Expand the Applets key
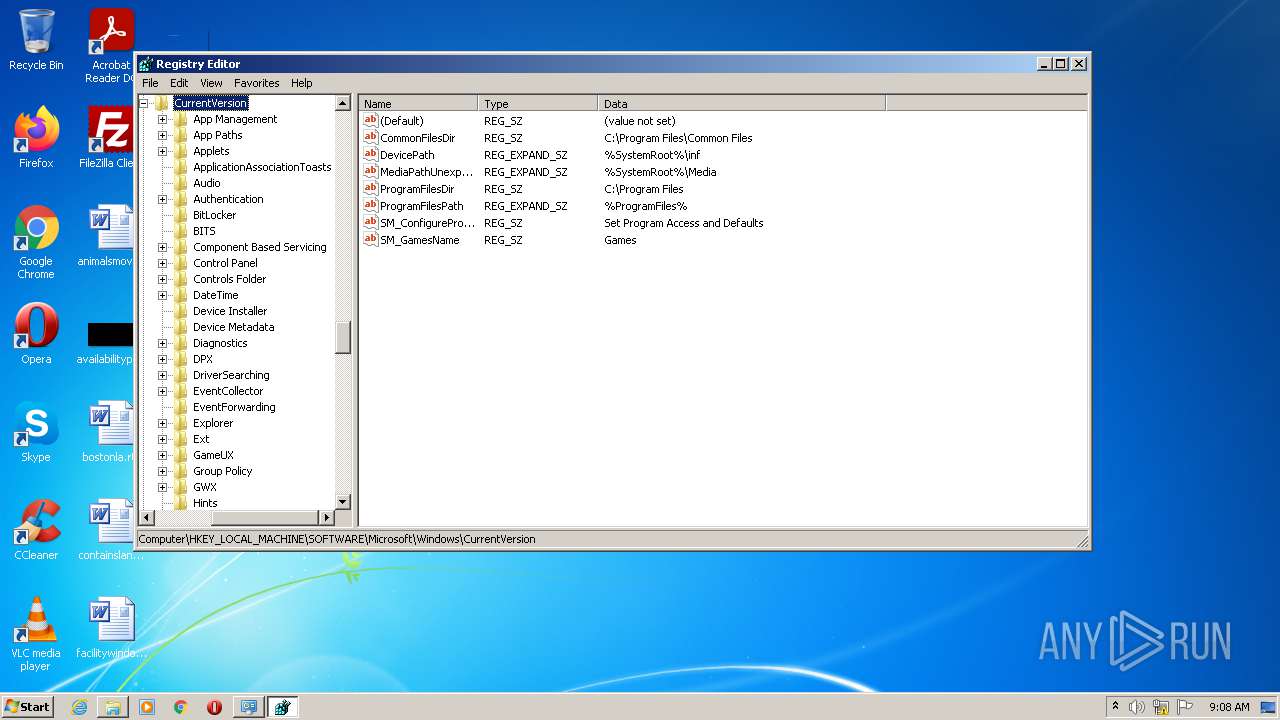 162,151
